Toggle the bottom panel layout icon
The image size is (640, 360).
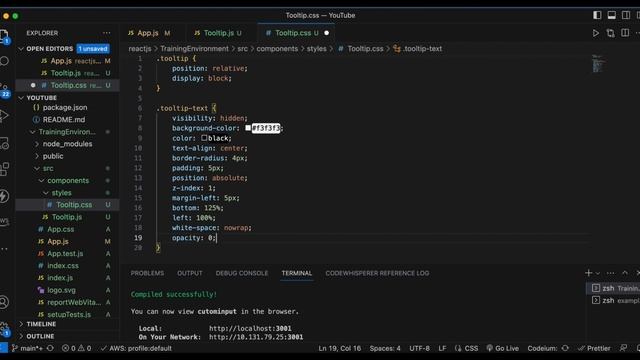(x=611, y=15)
